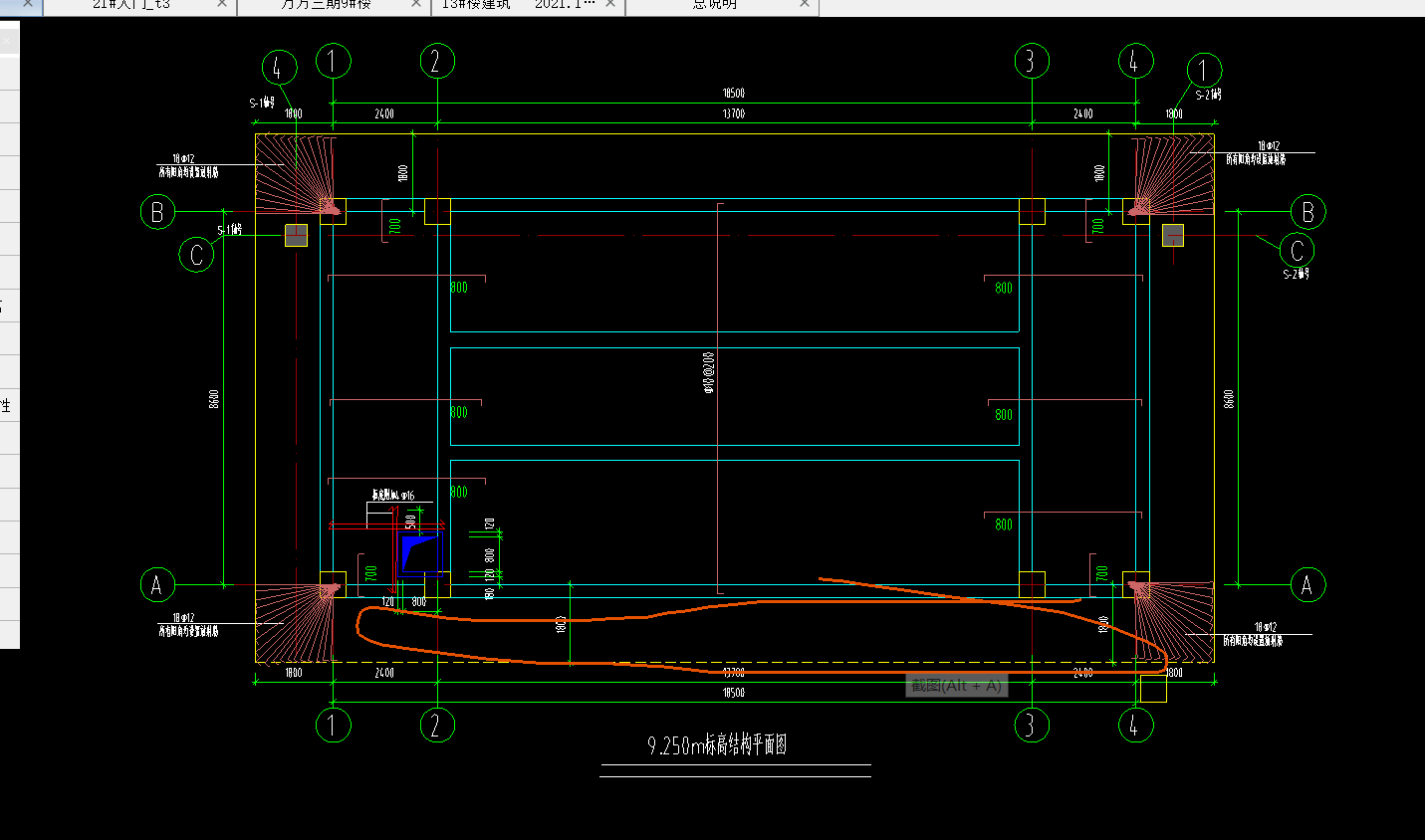Select the 10φ12 note at the bottom-right corner
Screen dimensions: 1425x840
[x=1266, y=628]
